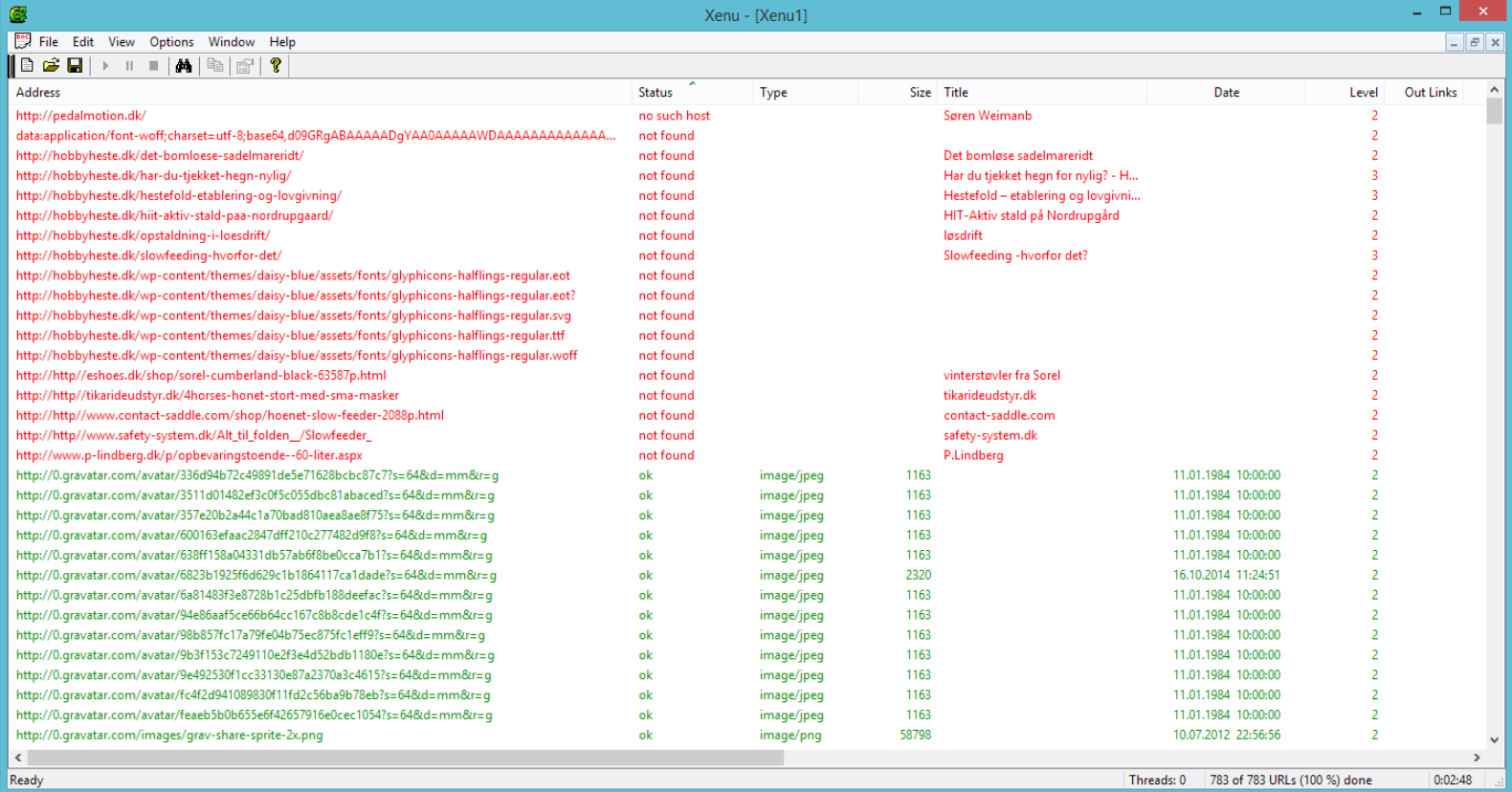Select the glyphicons-halflings-regular.ttf URL
This screenshot has width=1512, height=792.
(290, 336)
